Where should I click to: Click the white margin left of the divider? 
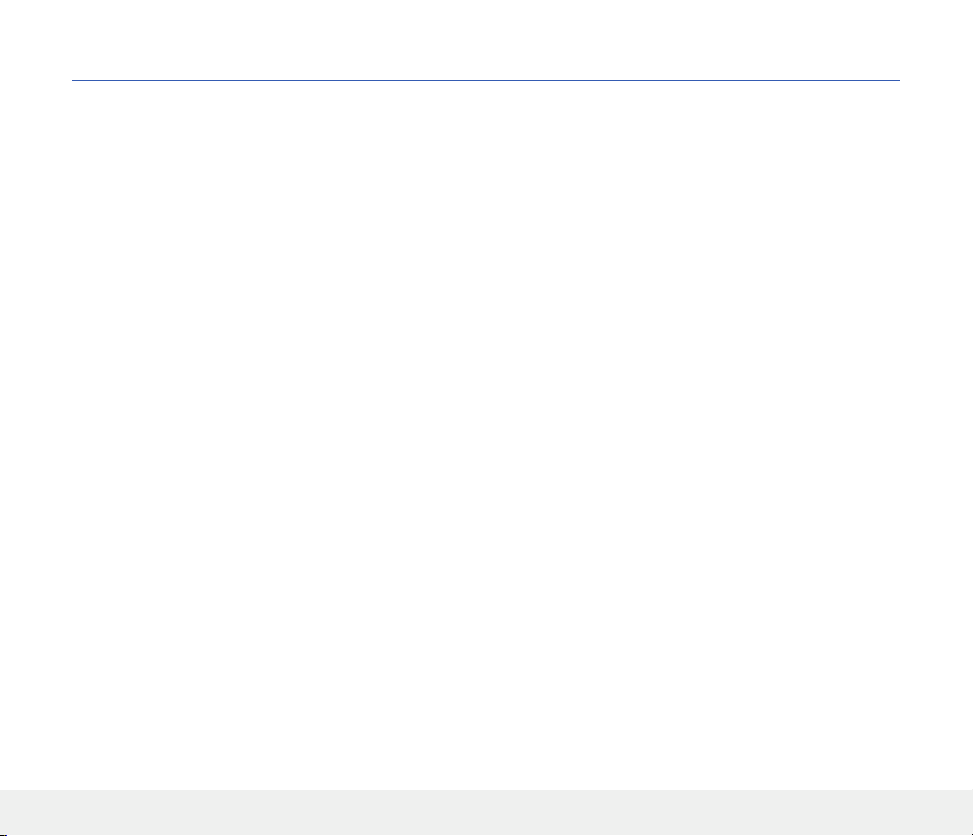(x=36, y=80)
